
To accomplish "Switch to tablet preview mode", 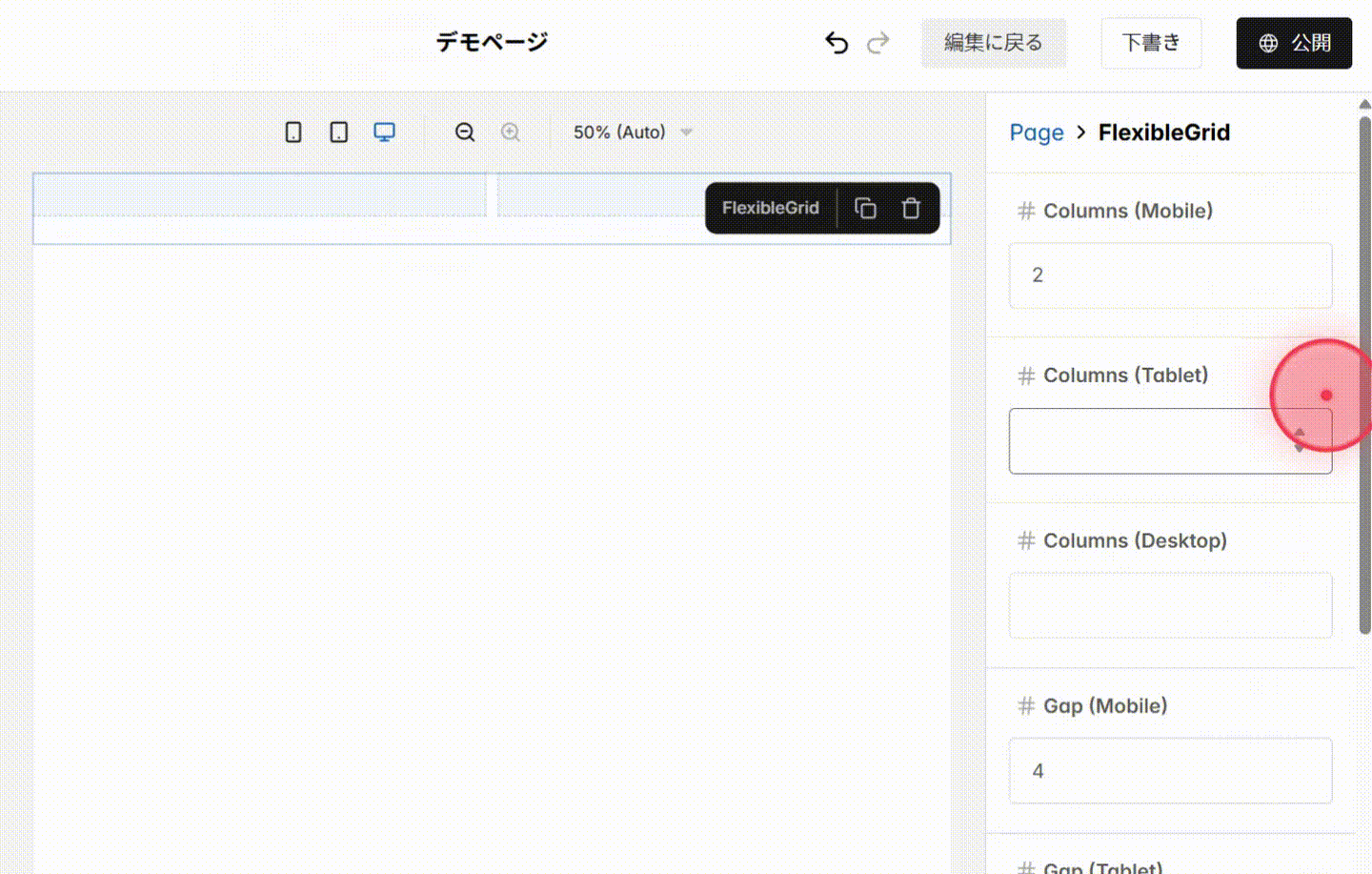I will tap(338, 132).
